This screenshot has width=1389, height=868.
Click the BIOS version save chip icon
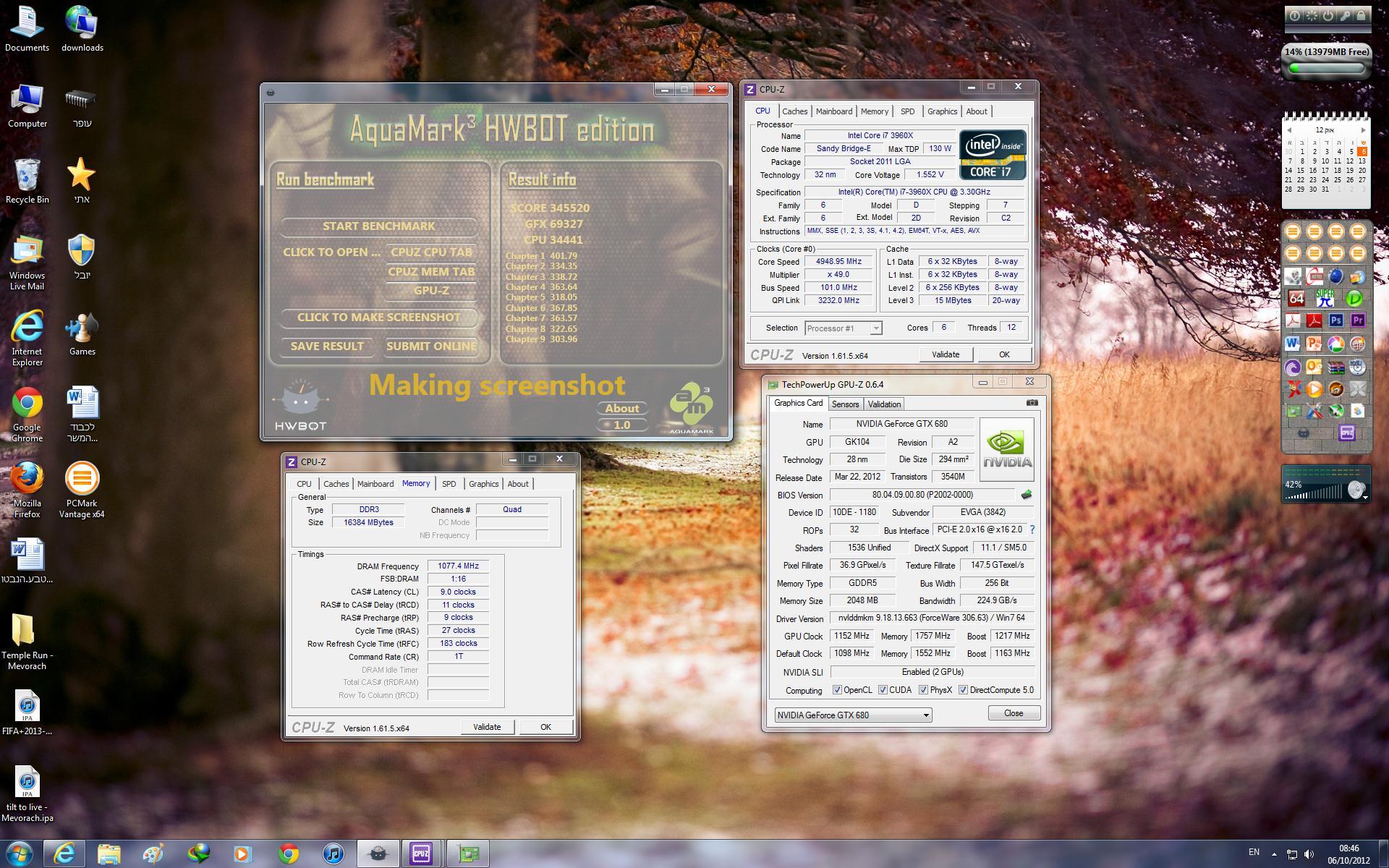pos(1026,495)
